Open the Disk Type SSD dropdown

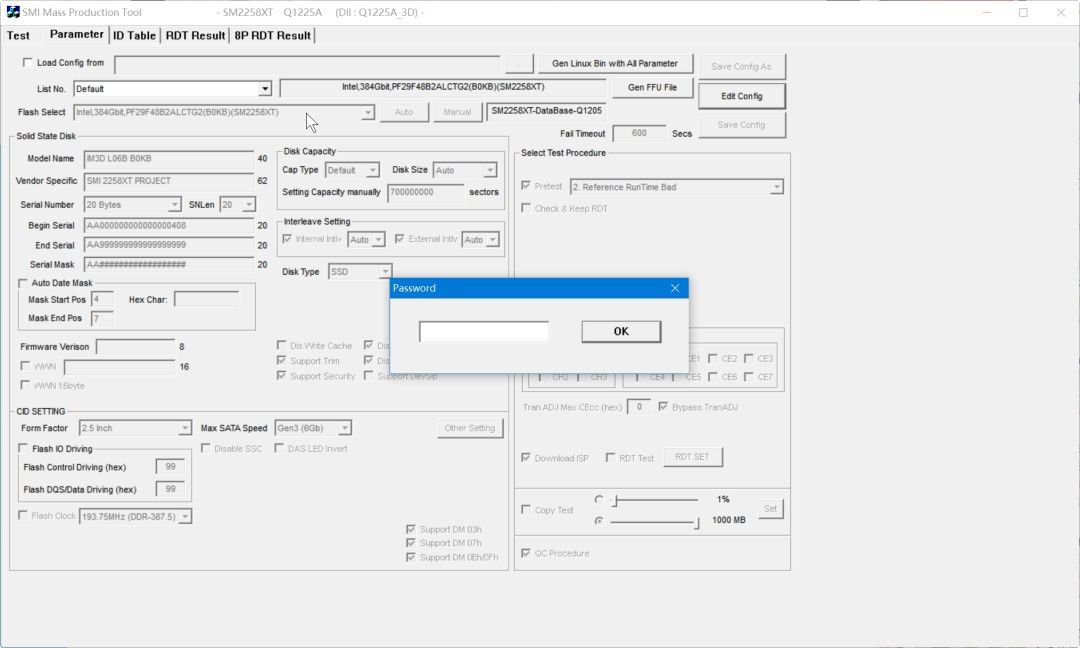pyautogui.click(x=385, y=272)
